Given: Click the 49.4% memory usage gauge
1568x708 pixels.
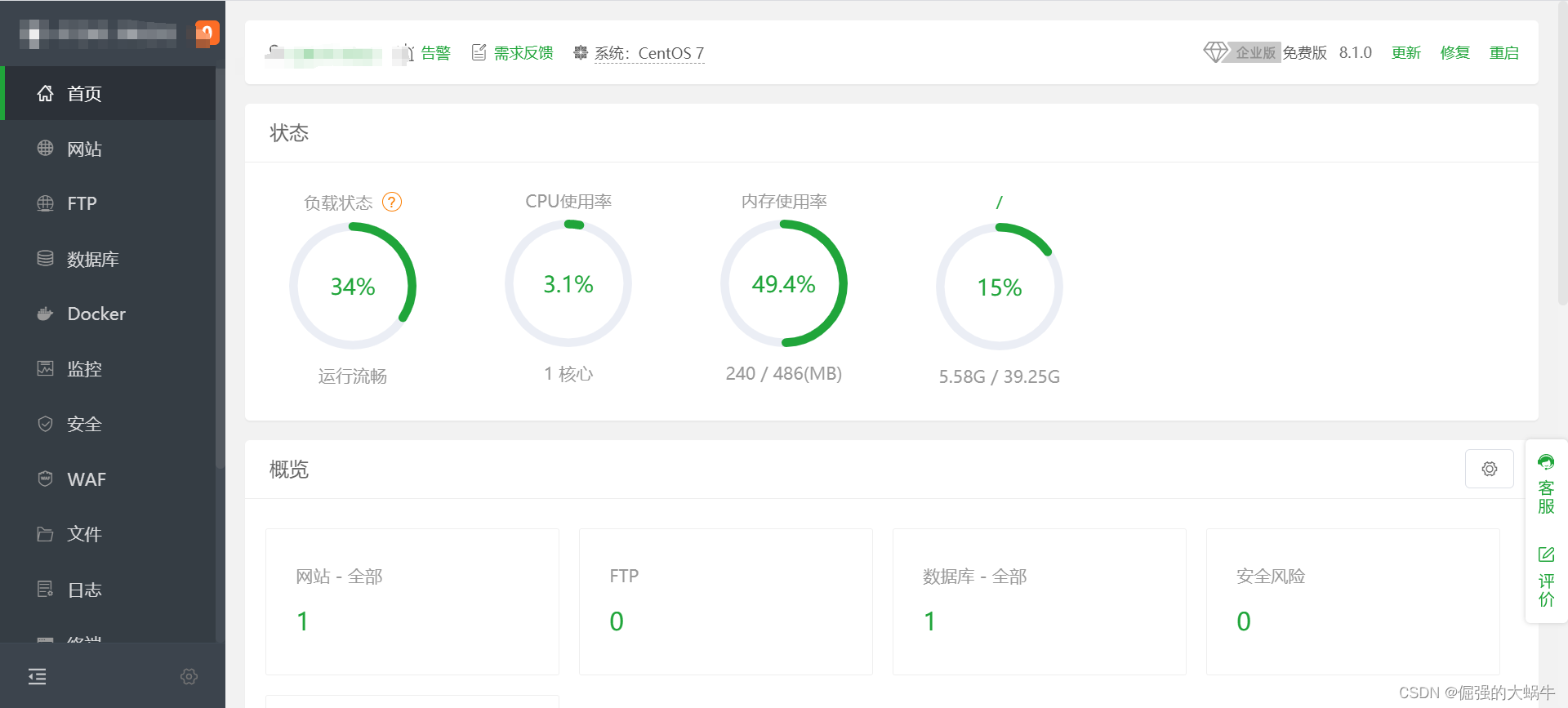Looking at the screenshot, I should (784, 283).
